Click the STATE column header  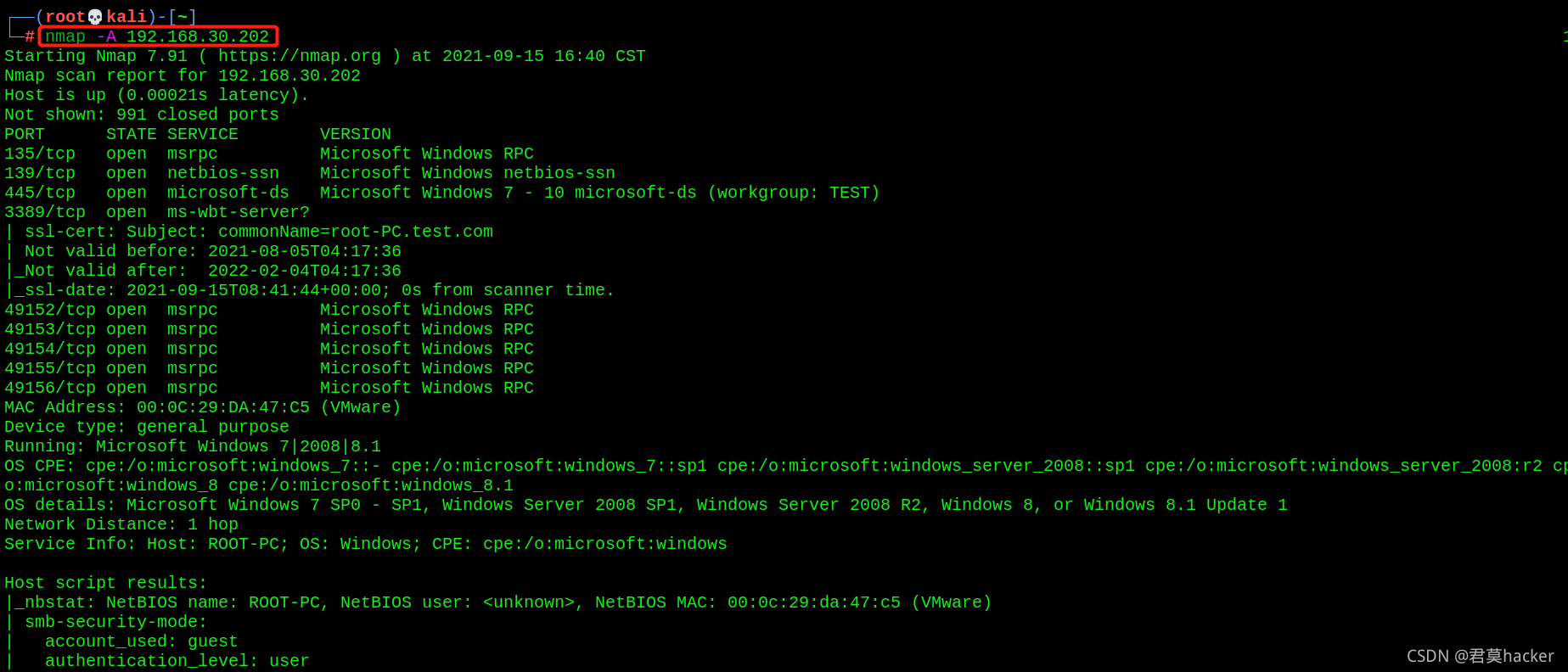pyautogui.click(x=132, y=134)
